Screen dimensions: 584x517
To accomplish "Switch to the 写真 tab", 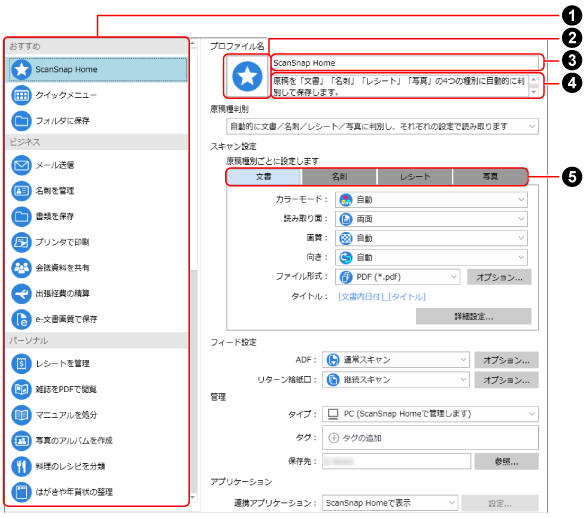I will (490, 177).
